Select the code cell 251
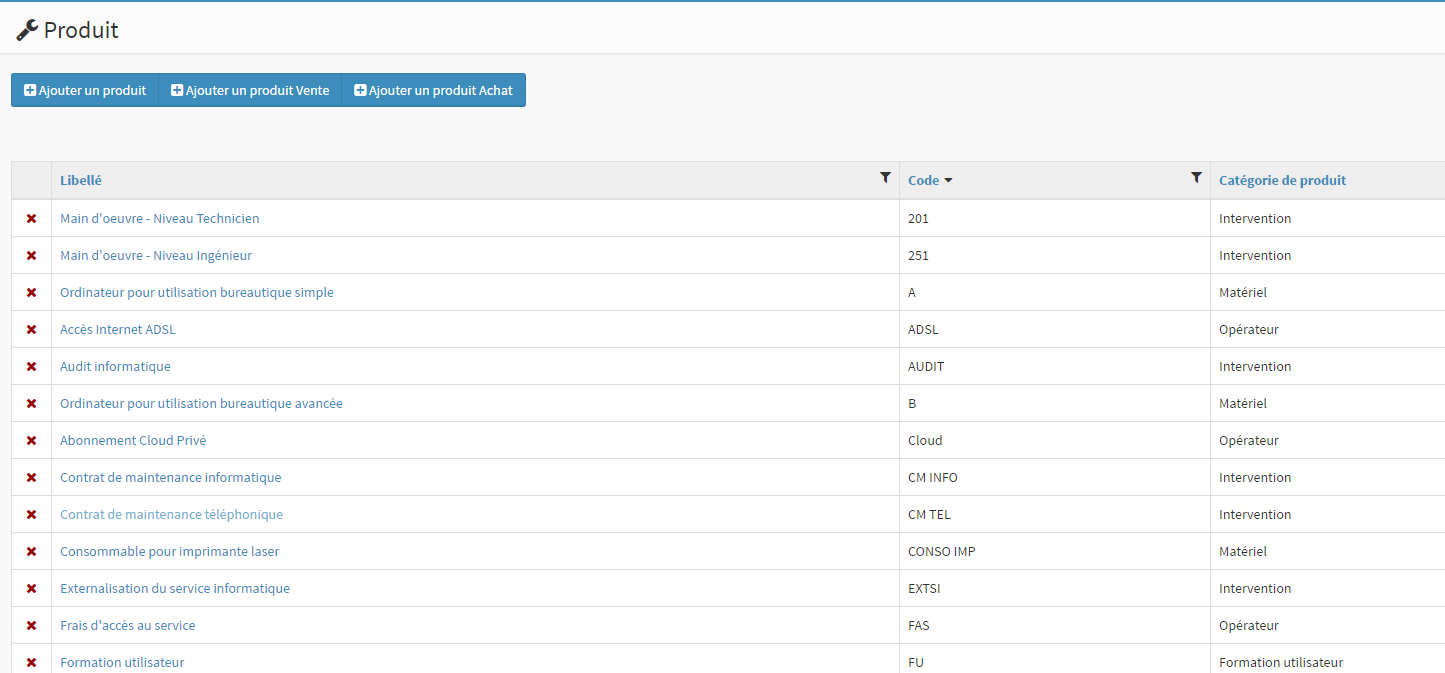The height and width of the screenshot is (673, 1445). coord(1054,255)
